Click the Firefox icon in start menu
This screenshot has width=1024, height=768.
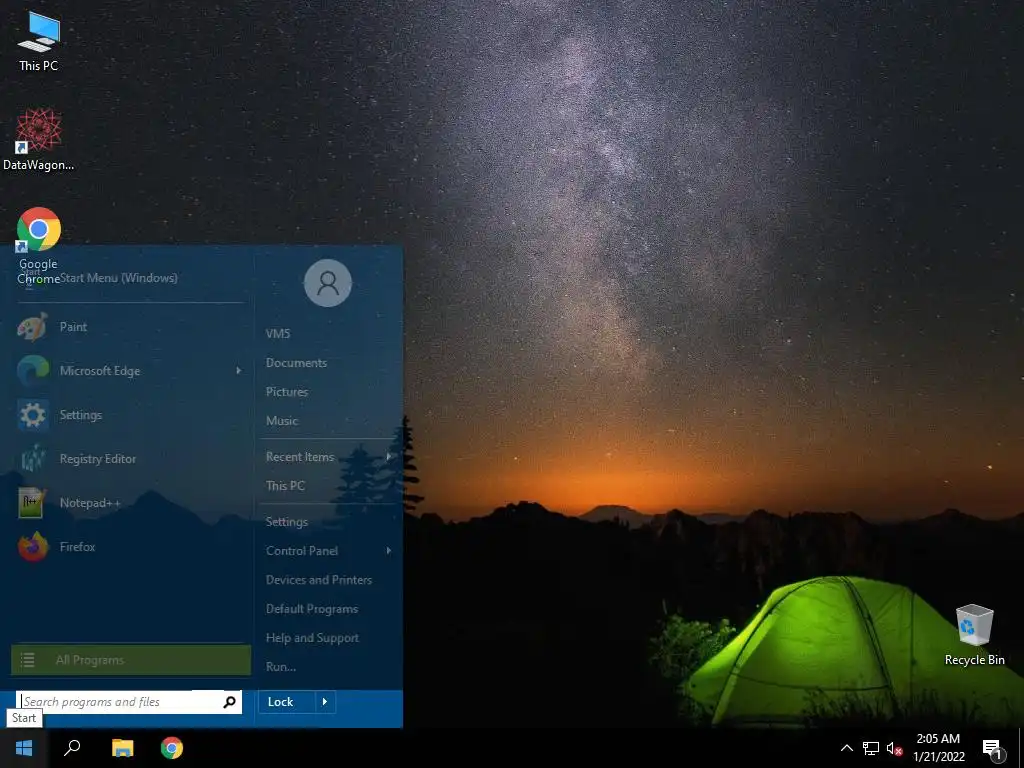tap(33, 547)
